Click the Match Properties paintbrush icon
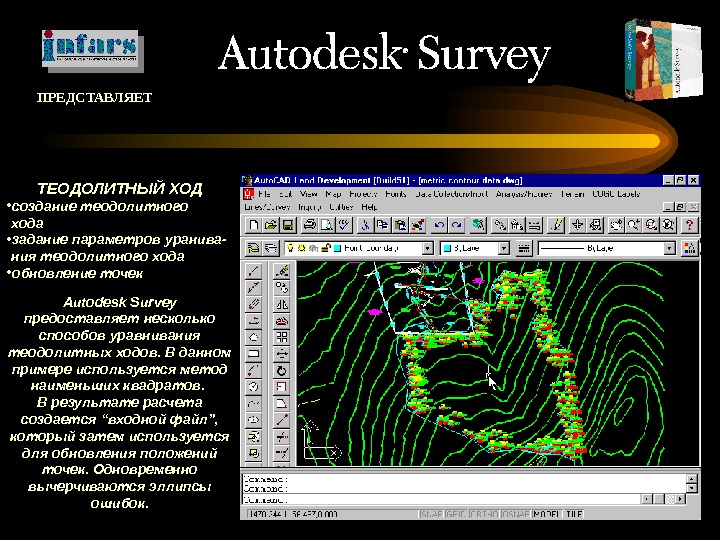Screen dimensions: 720x540 point(417,225)
